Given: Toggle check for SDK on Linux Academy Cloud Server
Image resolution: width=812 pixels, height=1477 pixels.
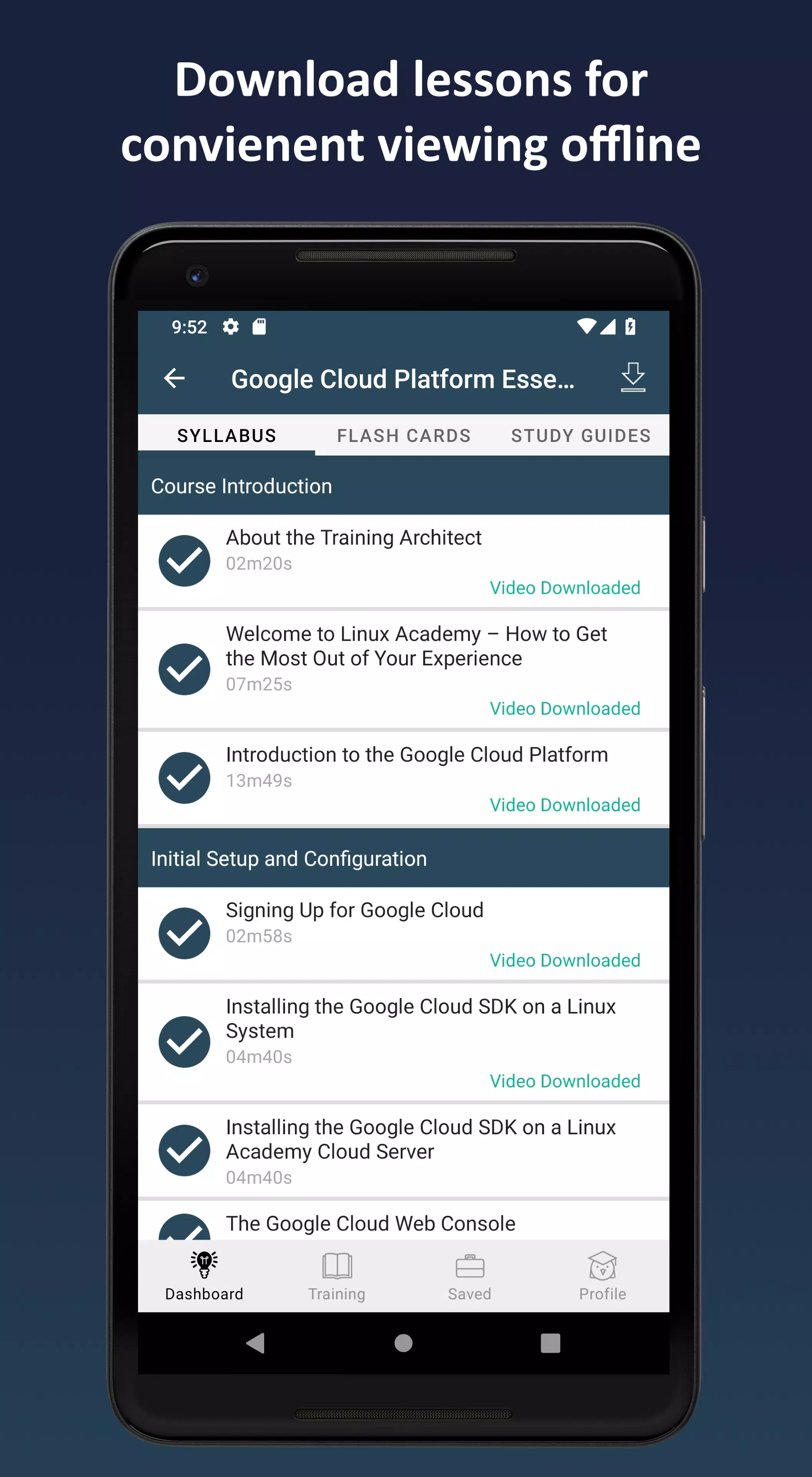Looking at the screenshot, I should click(x=184, y=1150).
